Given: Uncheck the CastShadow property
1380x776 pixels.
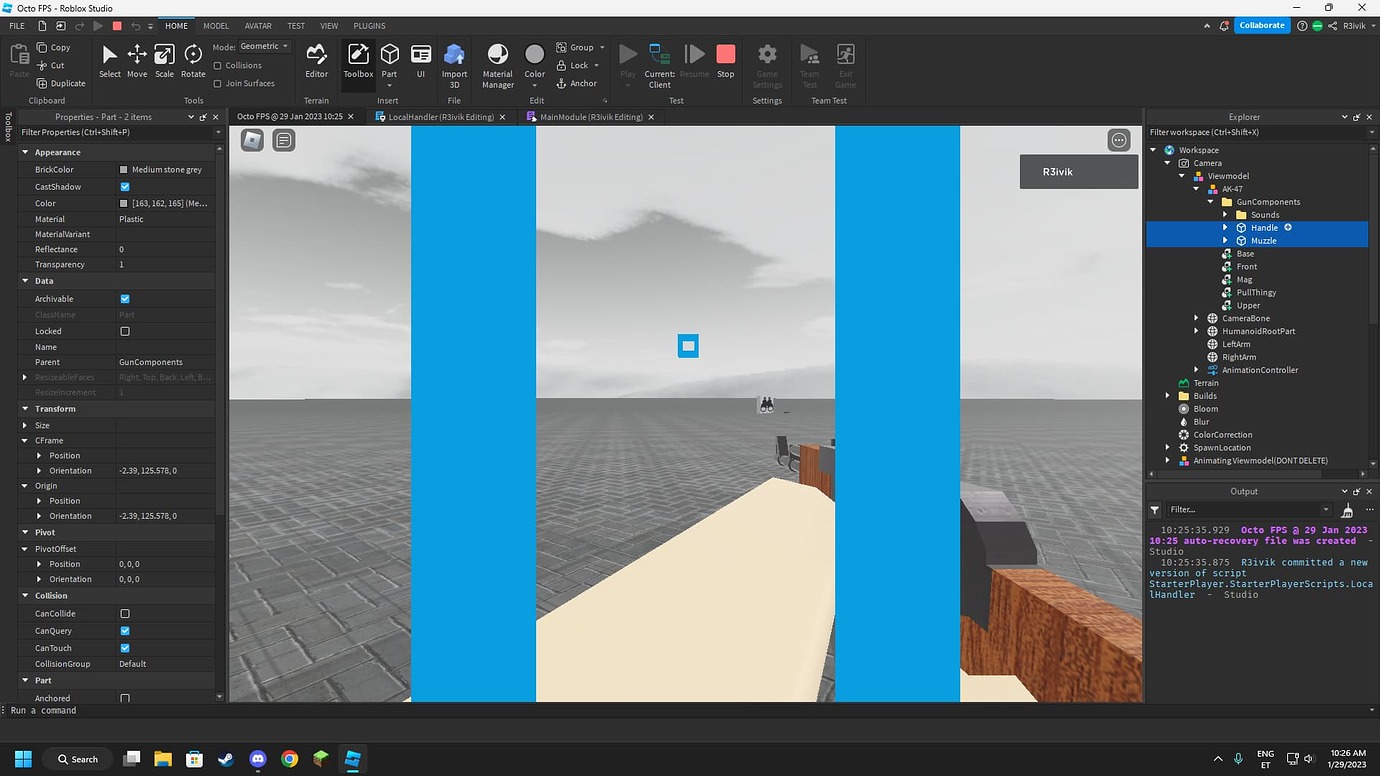Looking at the screenshot, I should 124,186.
